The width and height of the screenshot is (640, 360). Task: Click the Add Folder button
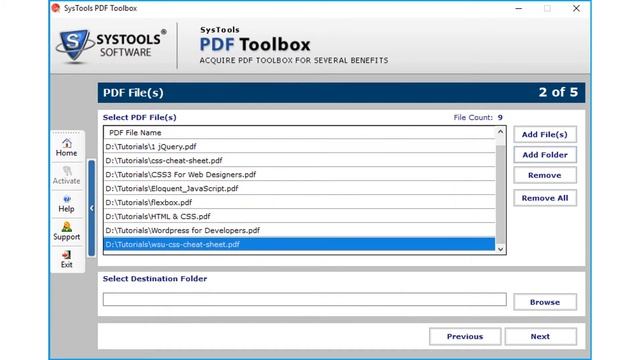tap(545, 155)
